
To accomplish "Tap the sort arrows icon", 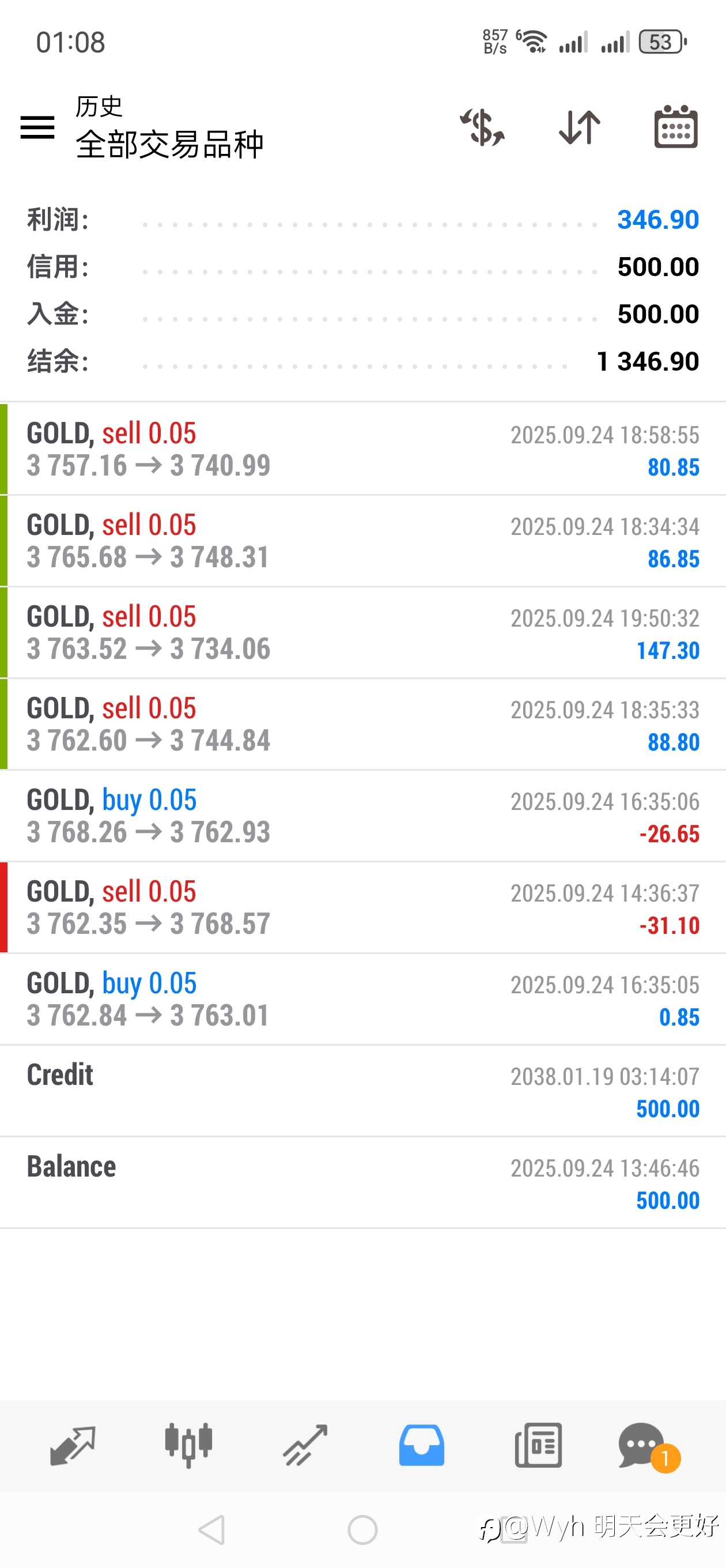I will 579,127.
